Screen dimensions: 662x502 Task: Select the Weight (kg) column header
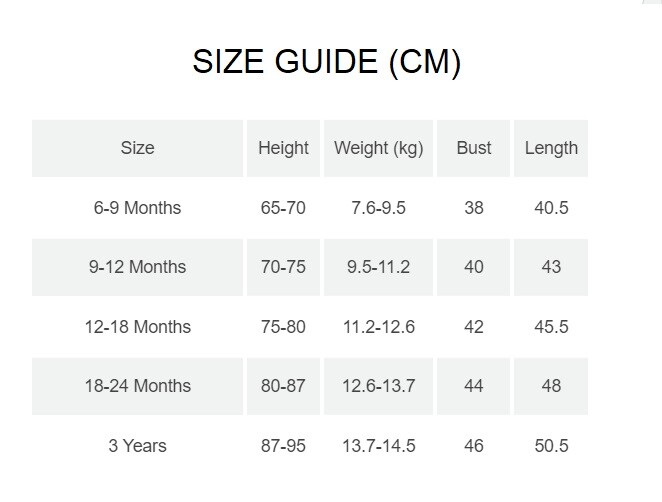click(x=378, y=148)
